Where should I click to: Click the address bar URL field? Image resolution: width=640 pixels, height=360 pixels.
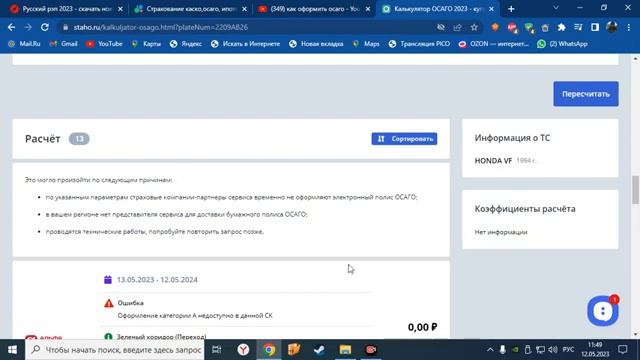245,27
